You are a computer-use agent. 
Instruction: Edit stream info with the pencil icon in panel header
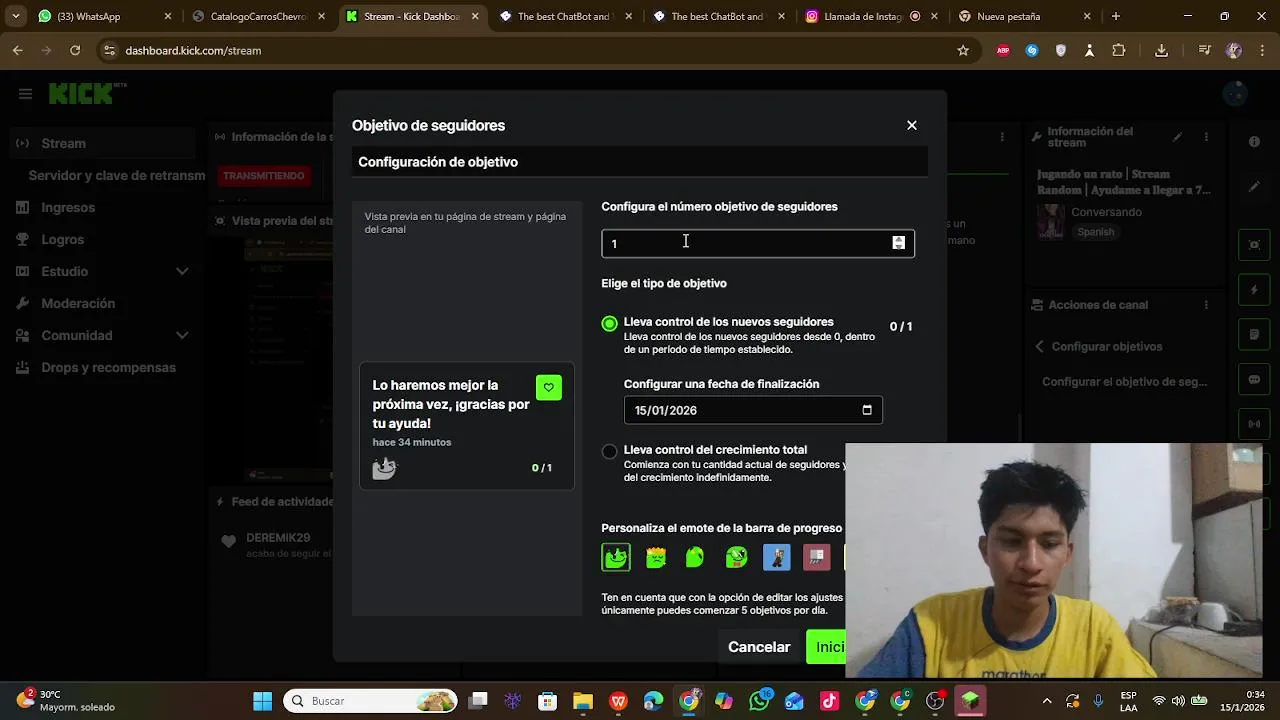point(1178,137)
